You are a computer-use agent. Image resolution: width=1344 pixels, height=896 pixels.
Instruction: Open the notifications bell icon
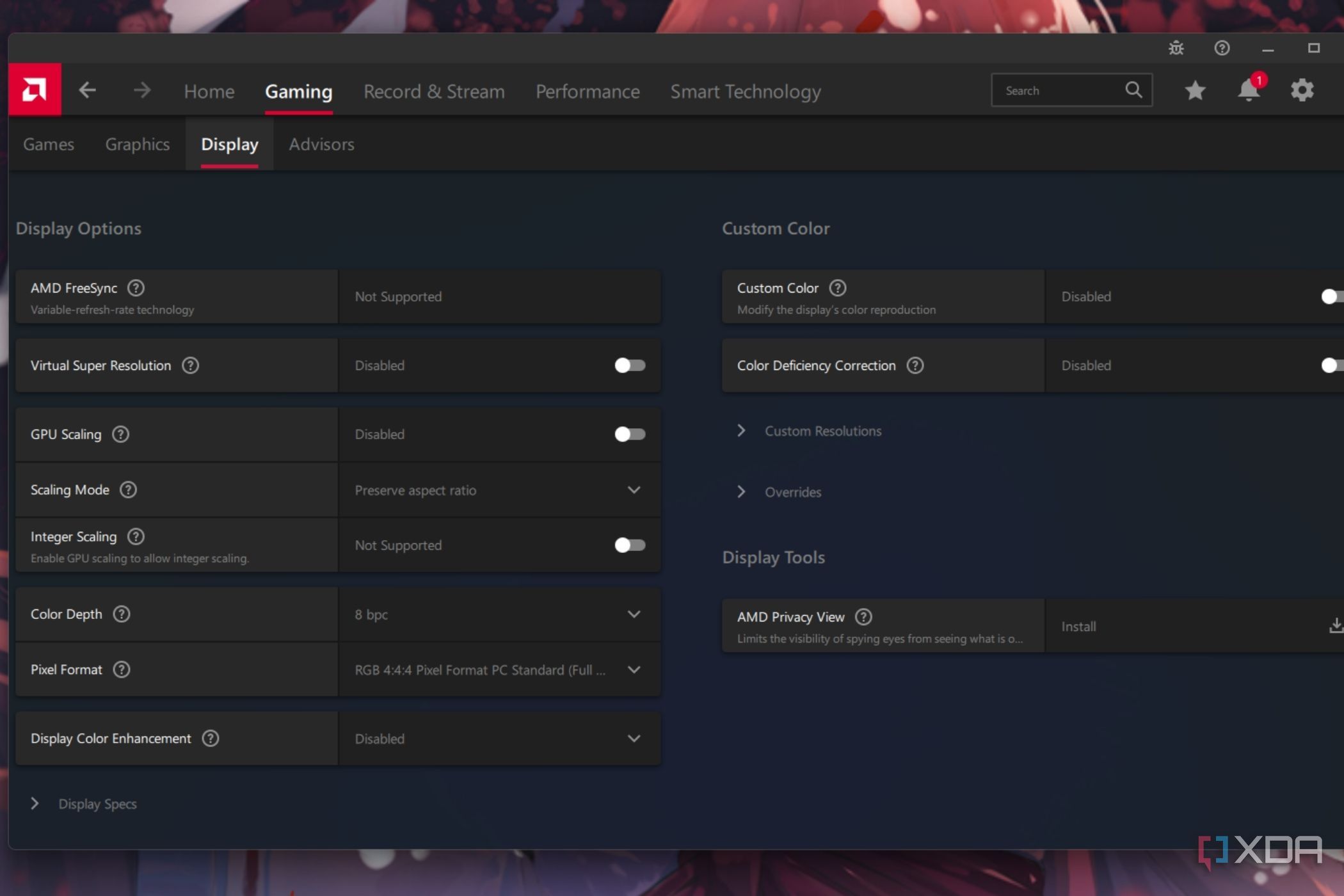click(x=1248, y=90)
